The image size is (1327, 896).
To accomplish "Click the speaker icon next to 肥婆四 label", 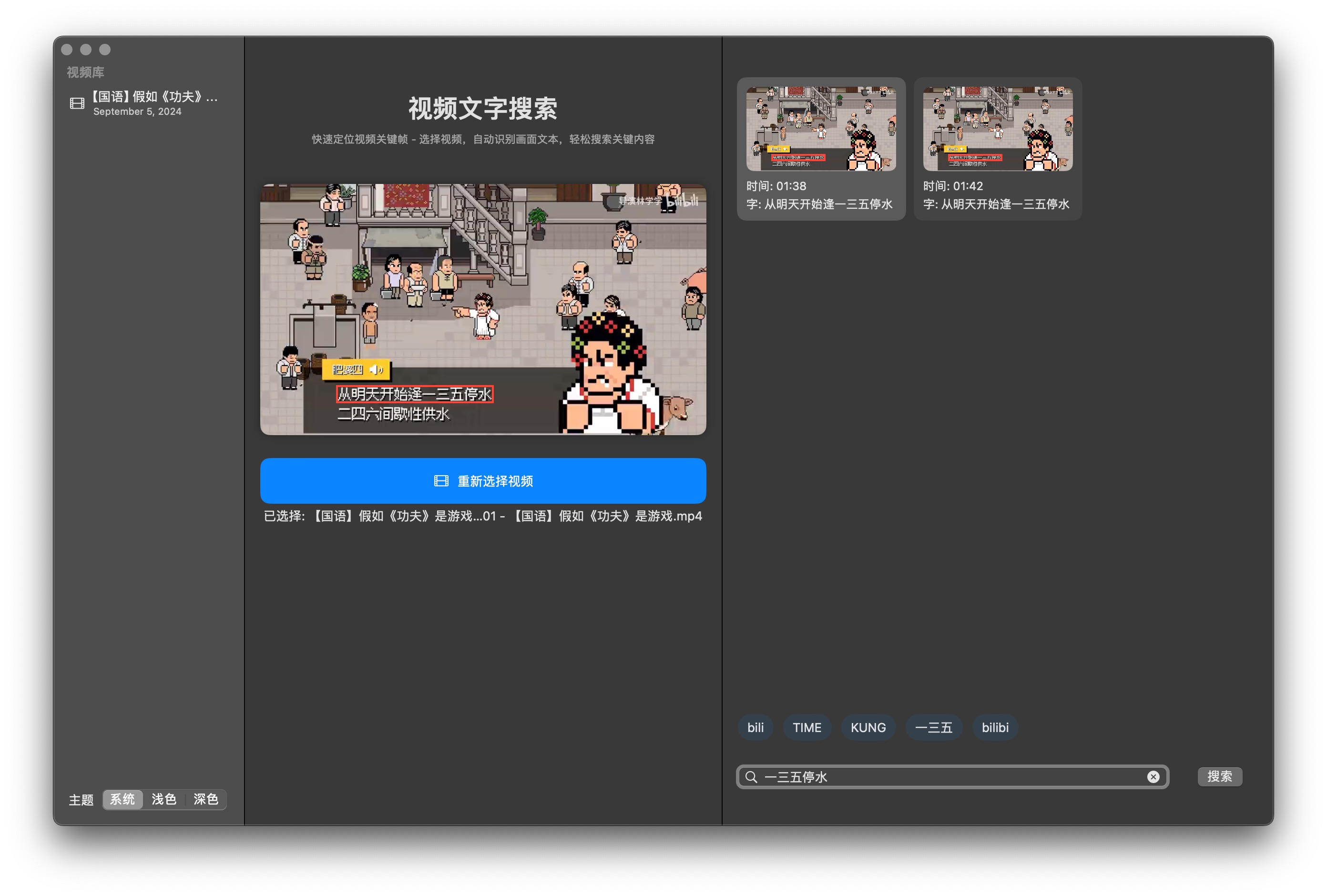I will (375, 369).
